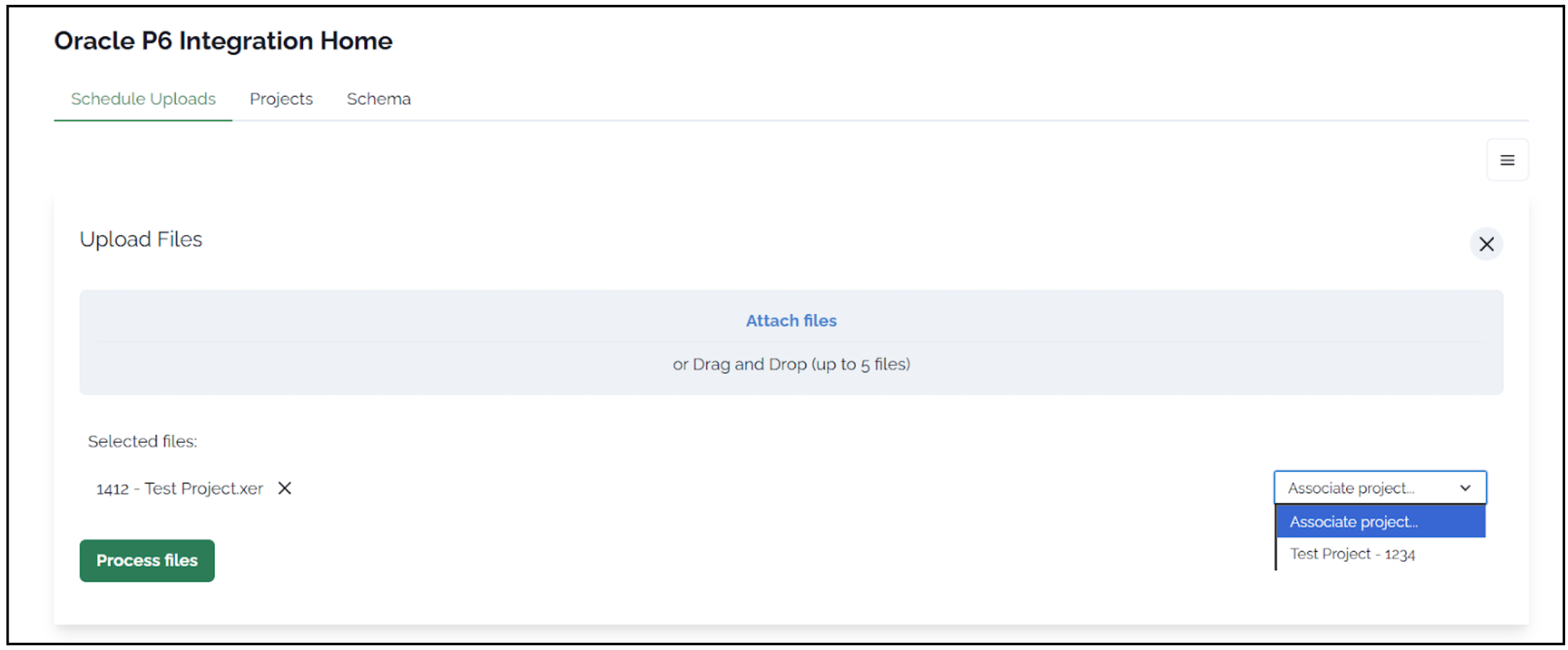This screenshot has height=650, width=1568.
Task: Click the chevron arrow on Associate project
Action: click(x=1465, y=488)
